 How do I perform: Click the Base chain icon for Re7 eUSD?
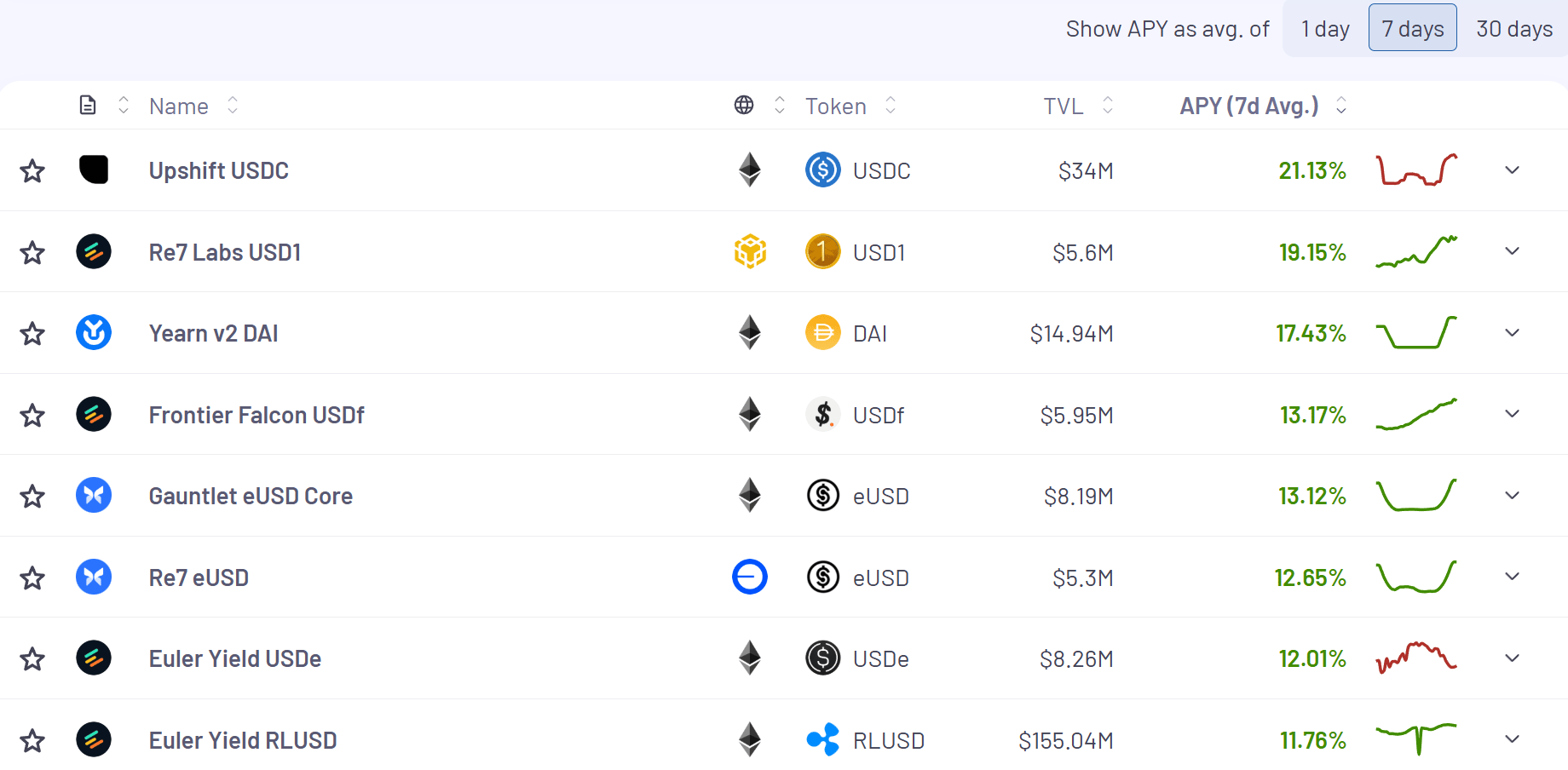[x=750, y=577]
